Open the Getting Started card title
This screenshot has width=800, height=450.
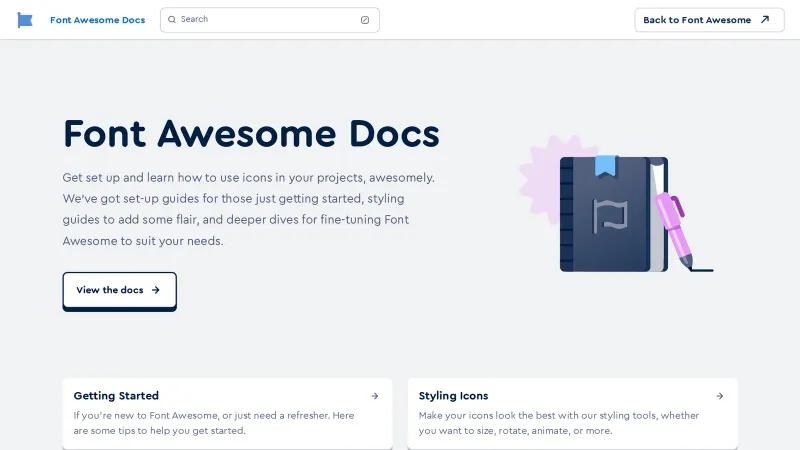[x=116, y=396]
